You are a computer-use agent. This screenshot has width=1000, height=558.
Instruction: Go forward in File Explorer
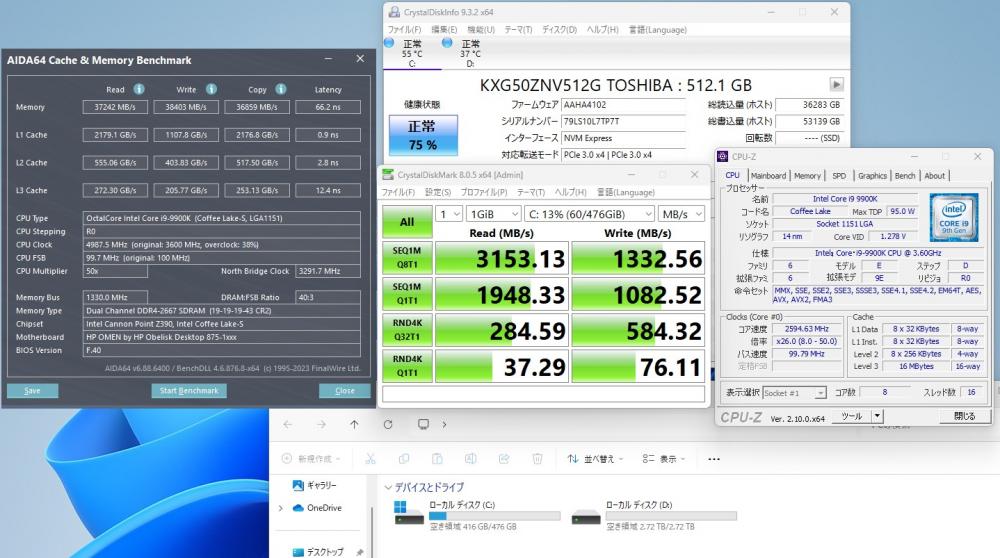click(321, 424)
